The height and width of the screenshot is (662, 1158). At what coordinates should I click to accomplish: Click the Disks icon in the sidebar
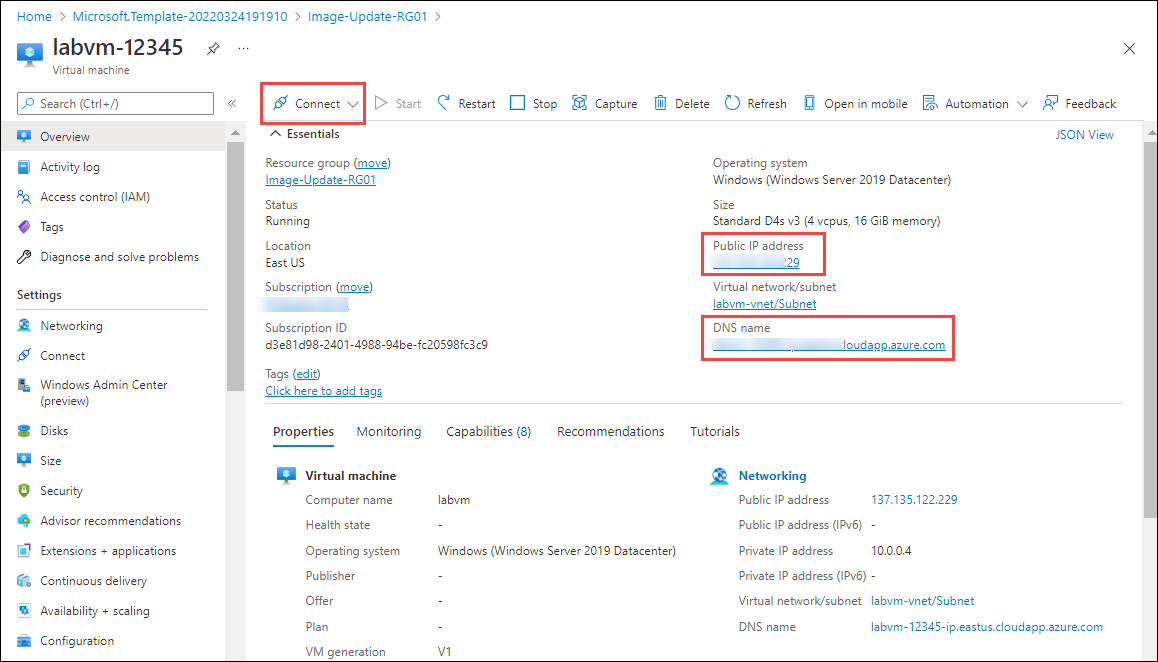24,431
